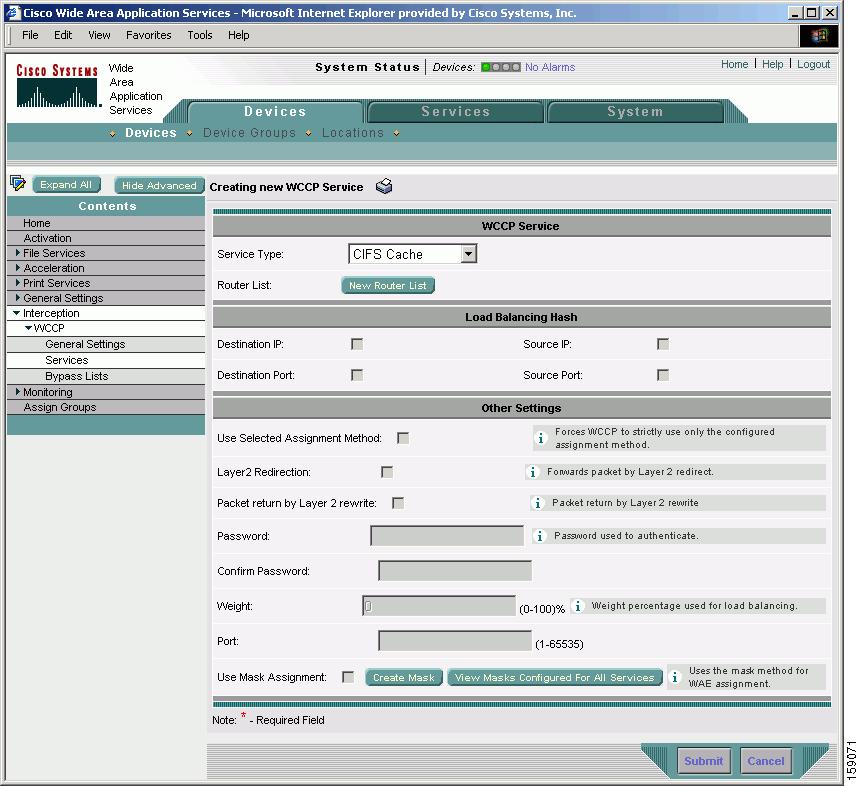Click the Weight input field

[439, 606]
